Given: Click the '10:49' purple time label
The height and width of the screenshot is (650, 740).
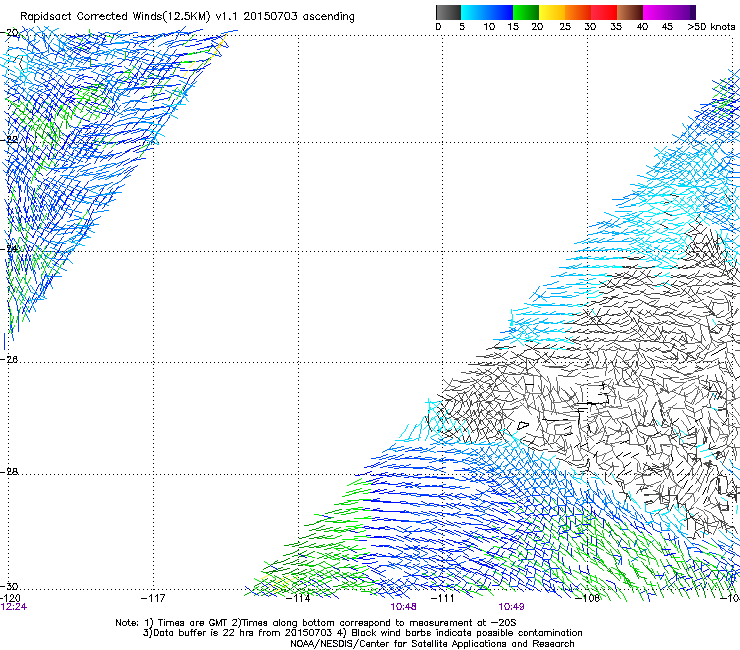Looking at the screenshot, I should 511,607.
